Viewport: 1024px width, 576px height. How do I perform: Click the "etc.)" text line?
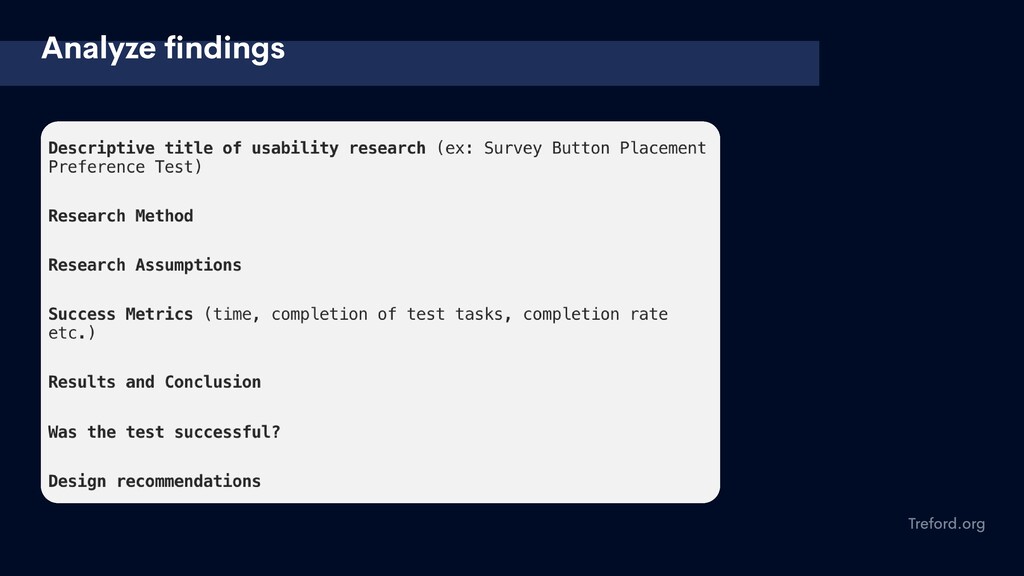pyautogui.click(x=72, y=333)
